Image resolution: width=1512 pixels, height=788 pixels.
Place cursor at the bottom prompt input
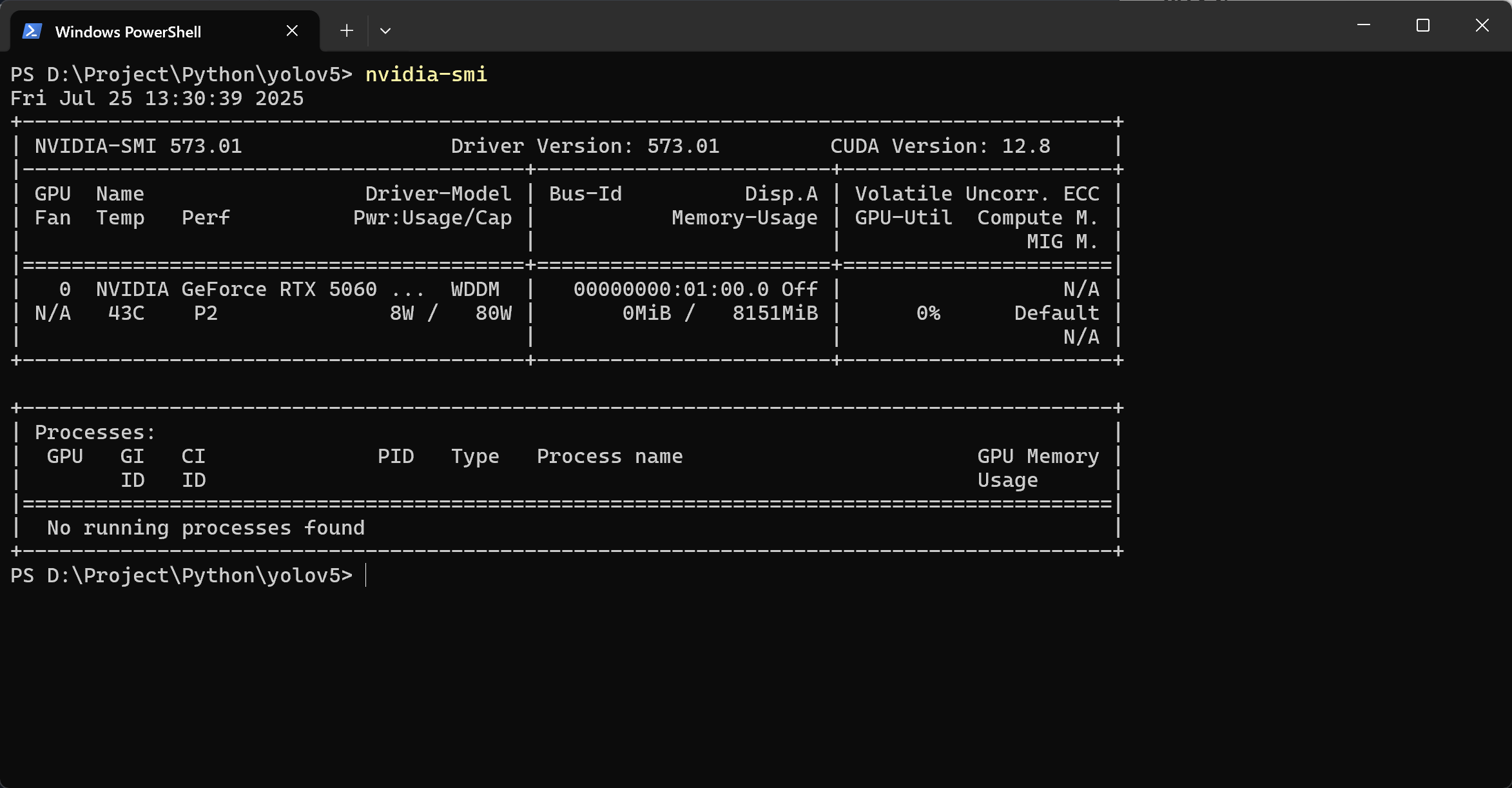click(x=366, y=575)
